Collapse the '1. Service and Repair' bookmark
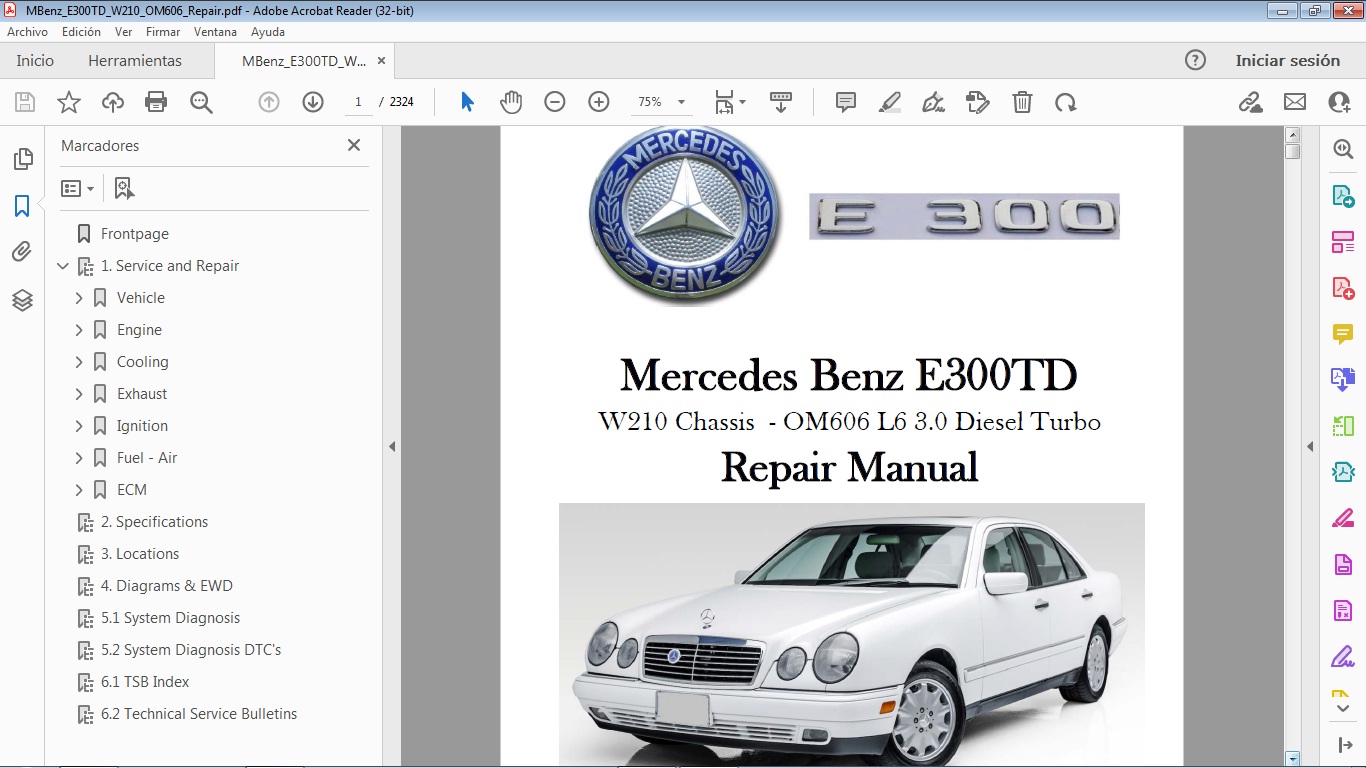 (63, 266)
